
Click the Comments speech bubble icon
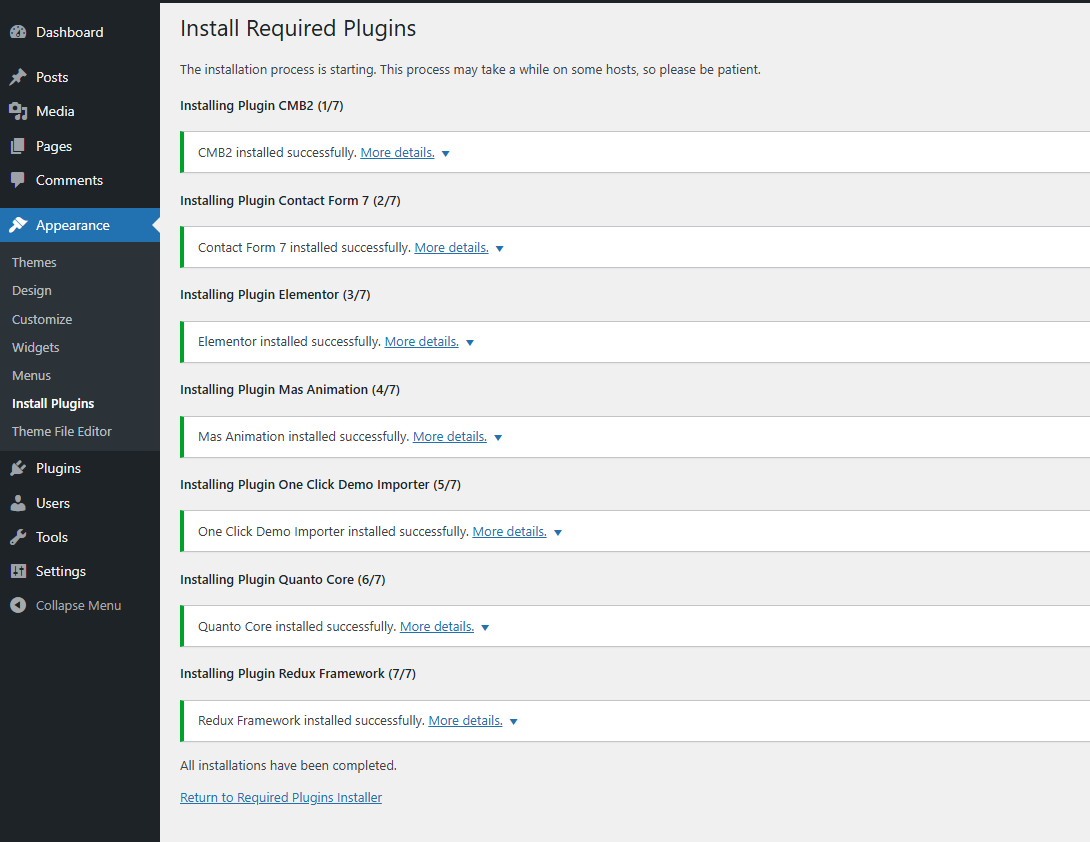coord(18,180)
